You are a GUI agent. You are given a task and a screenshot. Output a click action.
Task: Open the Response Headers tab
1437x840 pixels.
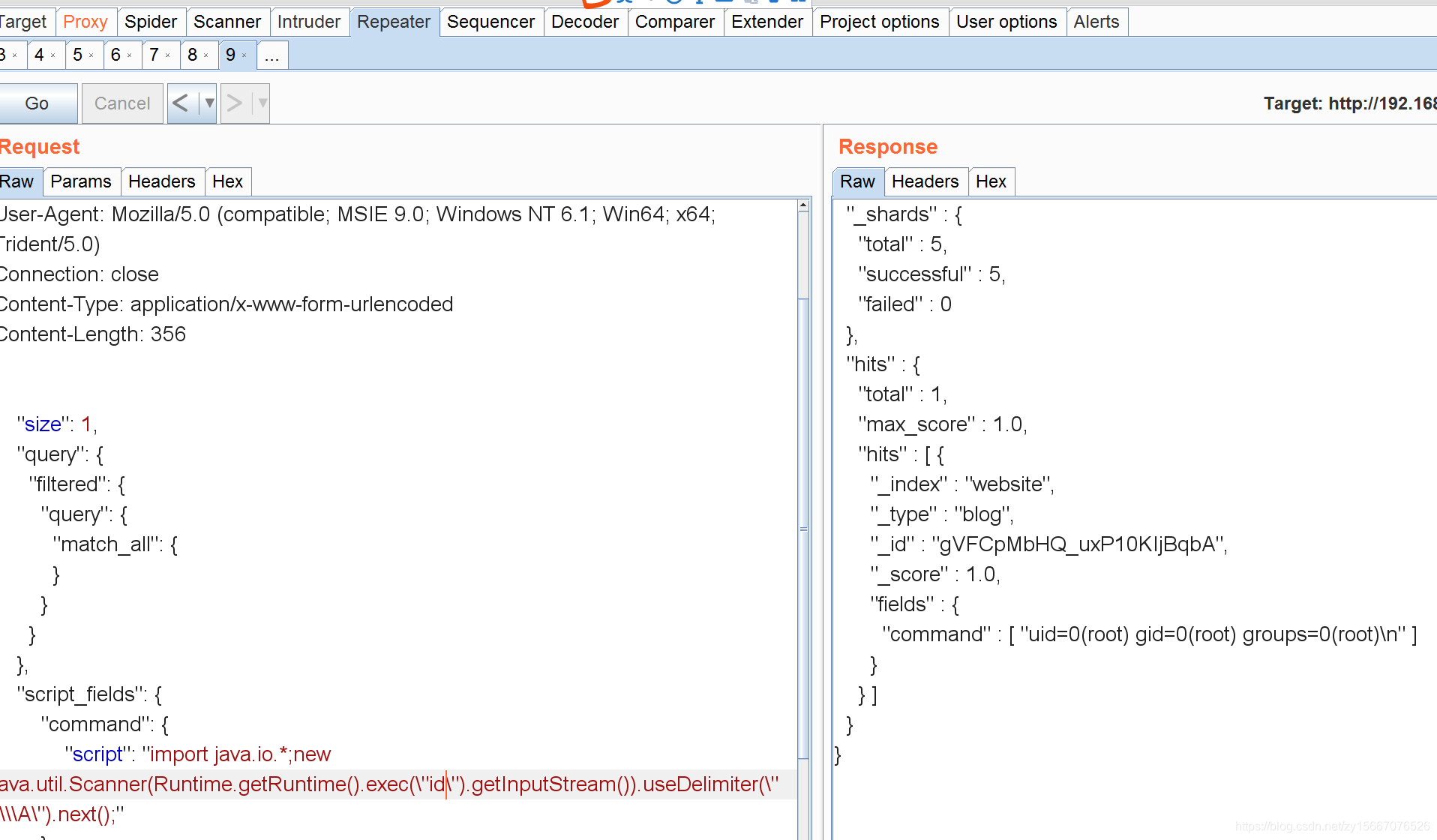(925, 181)
